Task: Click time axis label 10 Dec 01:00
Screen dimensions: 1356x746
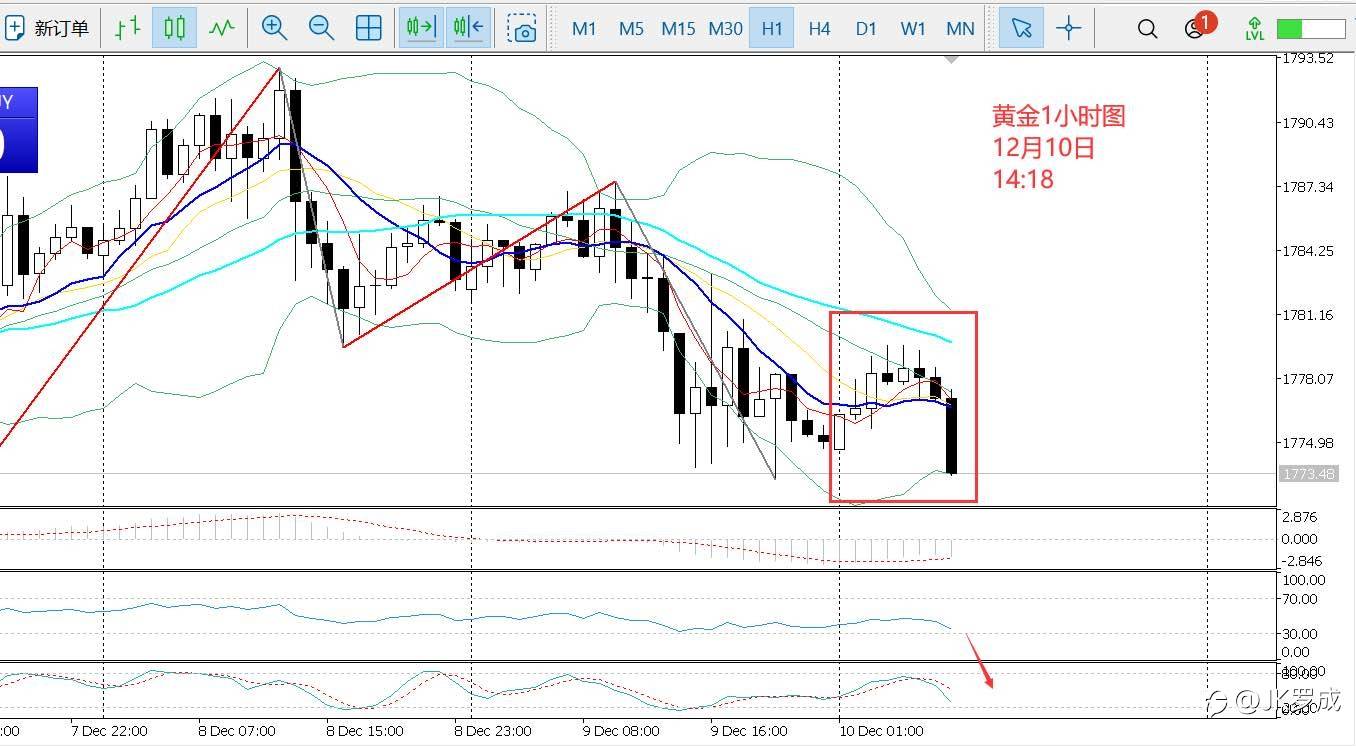Action: (x=881, y=731)
